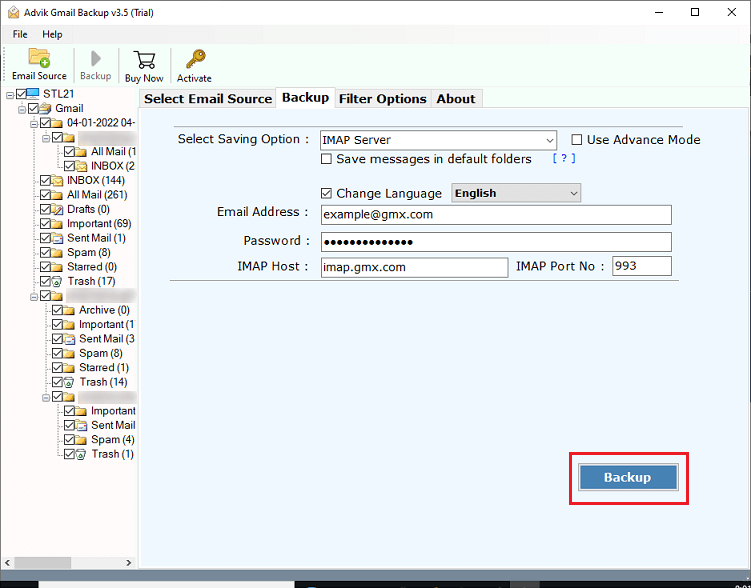Image resolution: width=751 pixels, height=588 pixels.
Task: Collapse the blurred folder node above Important
Action: coord(46,398)
